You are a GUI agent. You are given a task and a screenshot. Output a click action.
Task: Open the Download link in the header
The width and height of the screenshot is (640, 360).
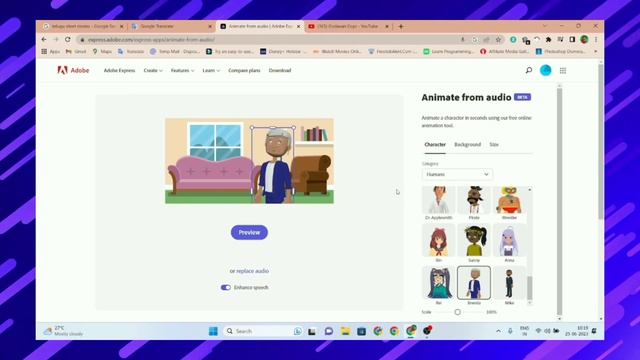click(x=280, y=70)
